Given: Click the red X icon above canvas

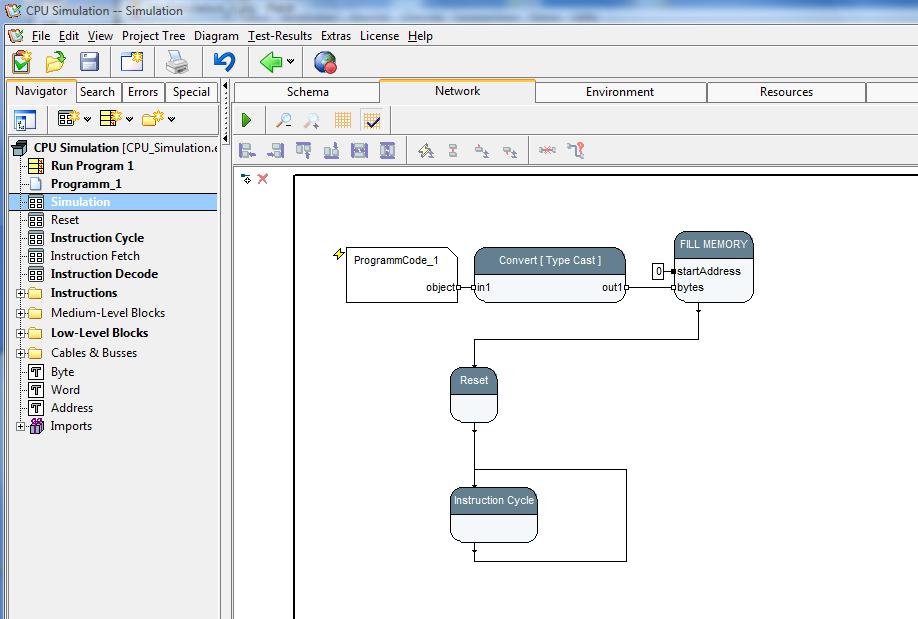Looking at the screenshot, I should click(x=263, y=179).
